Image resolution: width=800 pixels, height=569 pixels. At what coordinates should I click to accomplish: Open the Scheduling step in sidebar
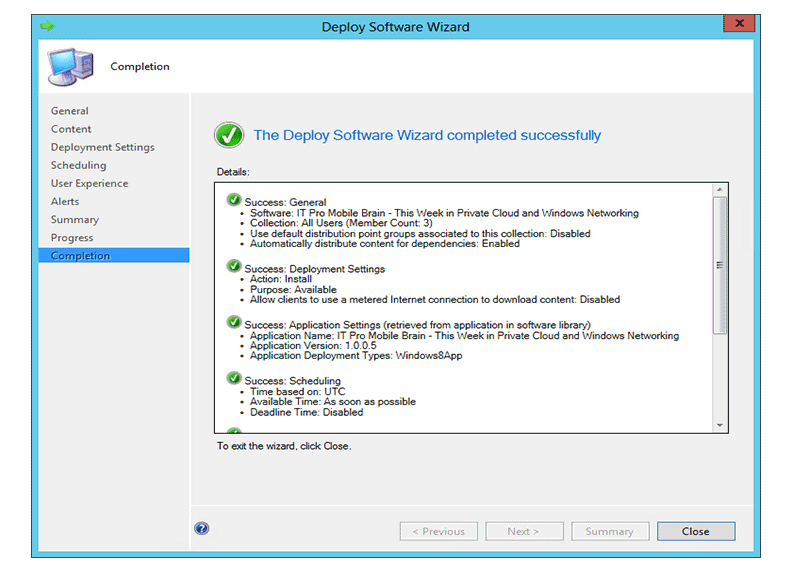(79, 165)
